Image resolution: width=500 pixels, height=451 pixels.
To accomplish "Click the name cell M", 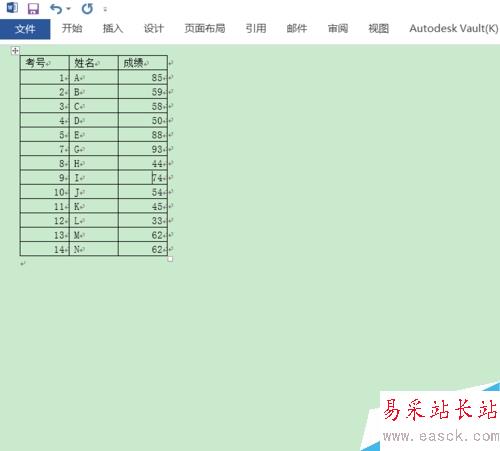I will (x=94, y=235).
